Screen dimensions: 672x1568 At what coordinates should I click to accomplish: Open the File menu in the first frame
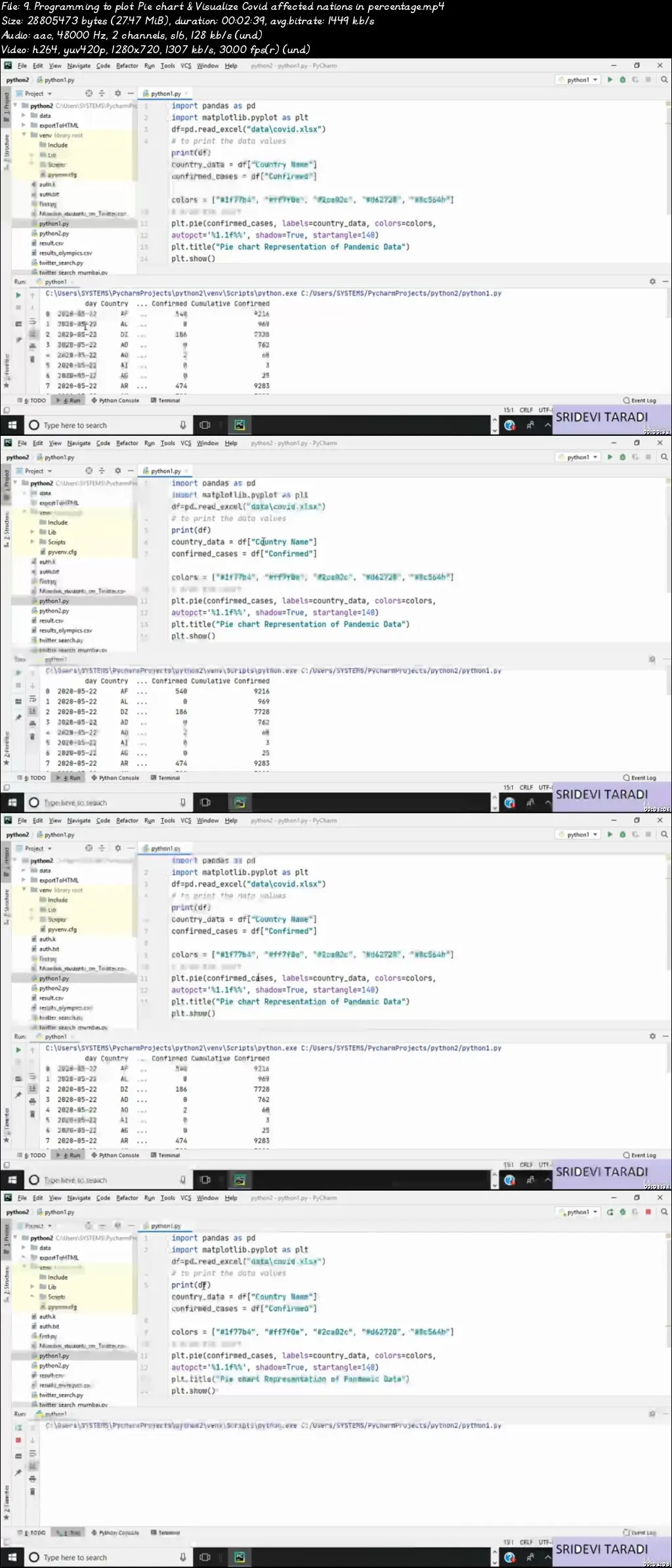point(22,66)
